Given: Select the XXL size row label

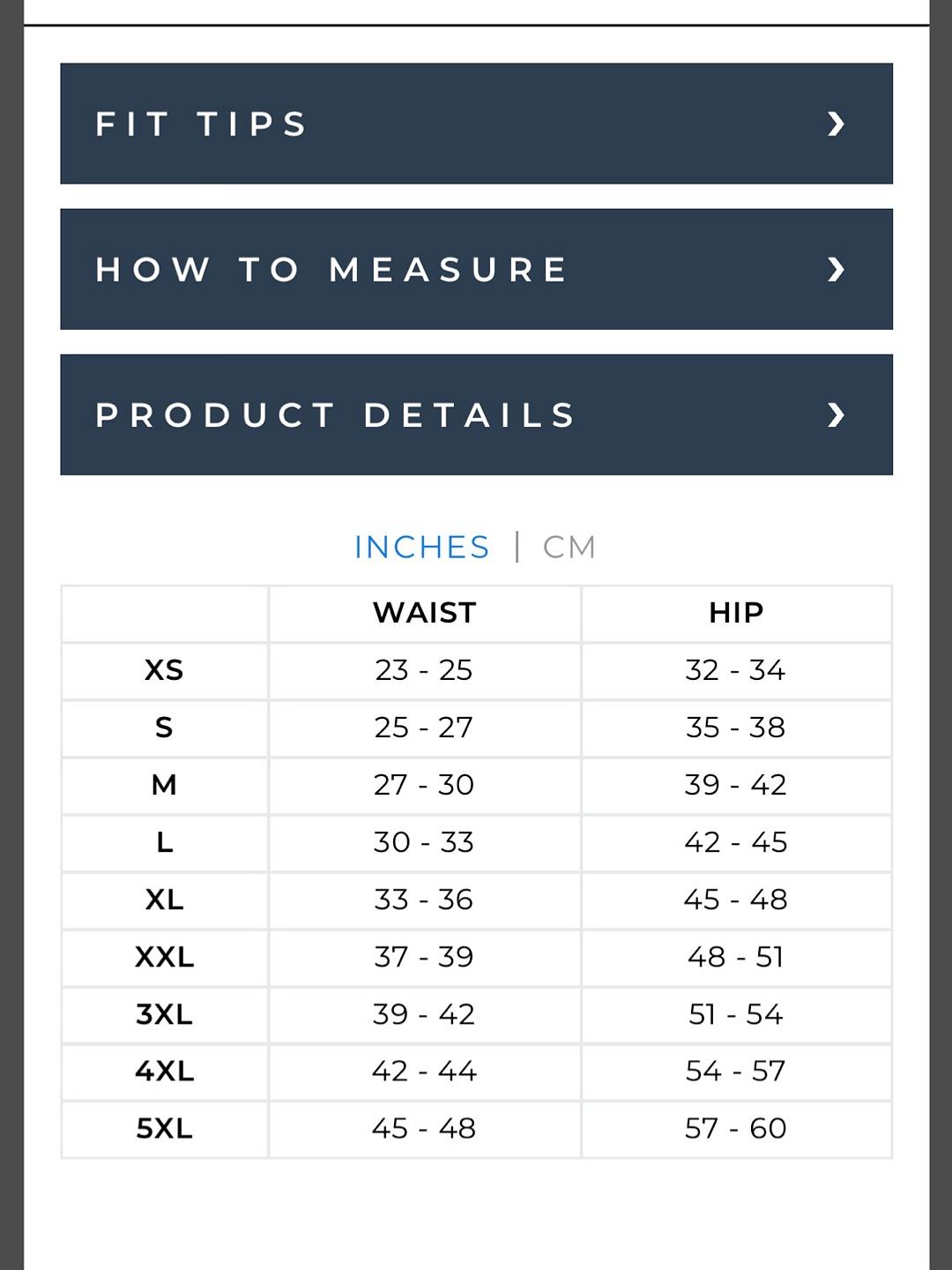Looking at the screenshot, I should pyautogui.click(x=164, y=957).
